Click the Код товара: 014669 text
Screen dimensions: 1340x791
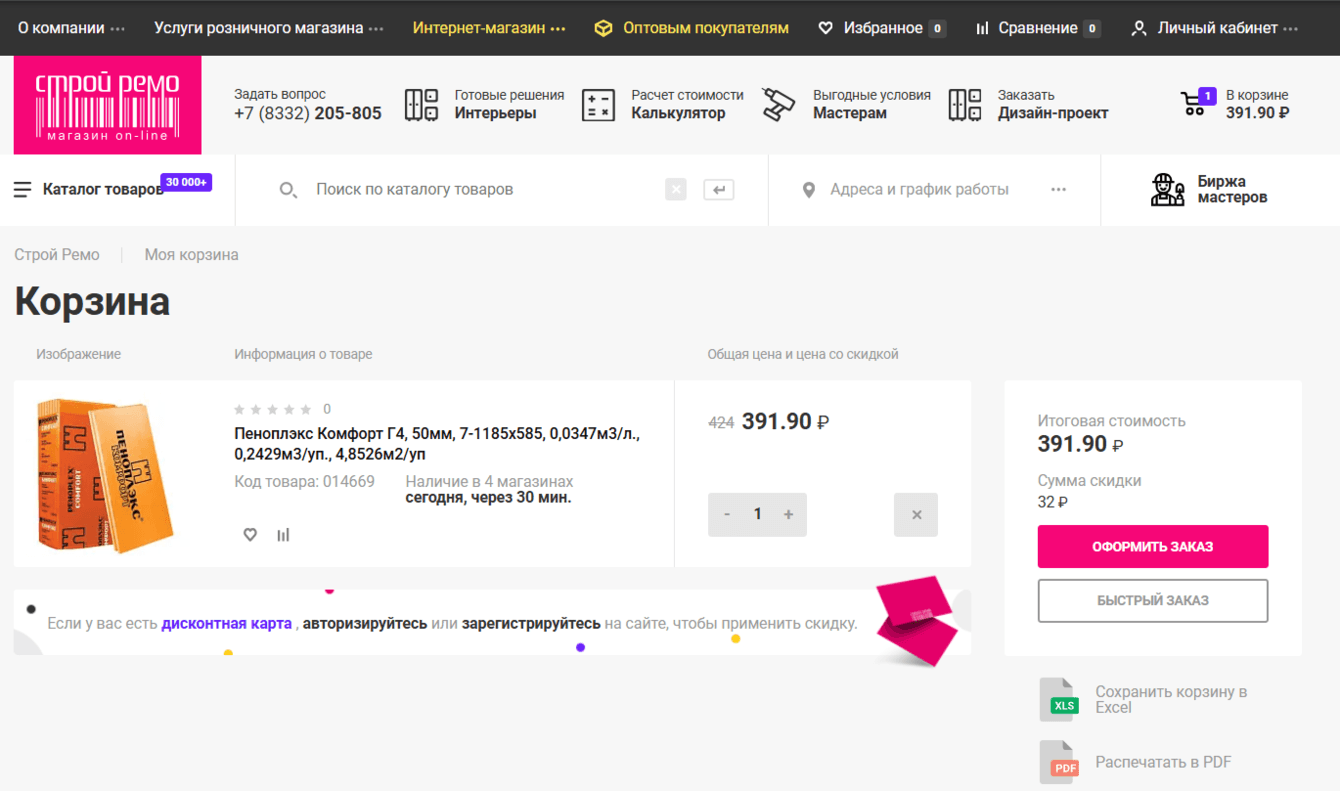[x=304, y=481]
